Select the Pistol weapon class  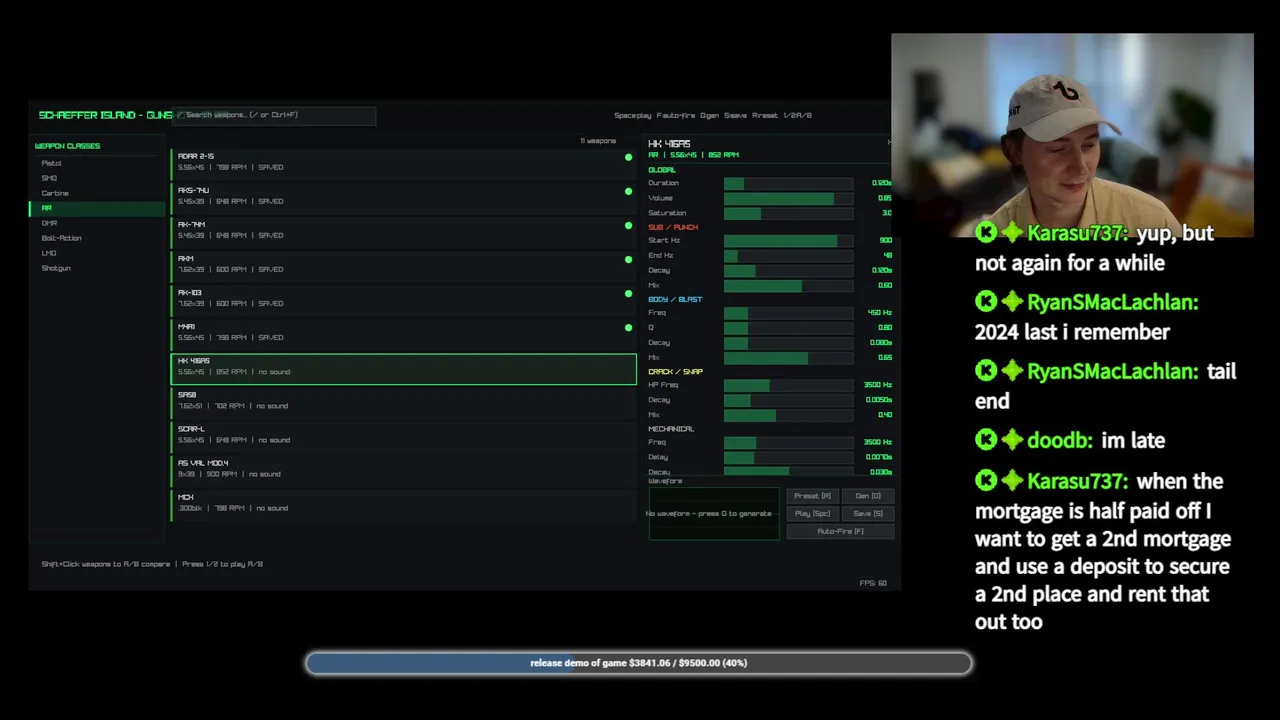pyautogui.click(x=51, y=163)
